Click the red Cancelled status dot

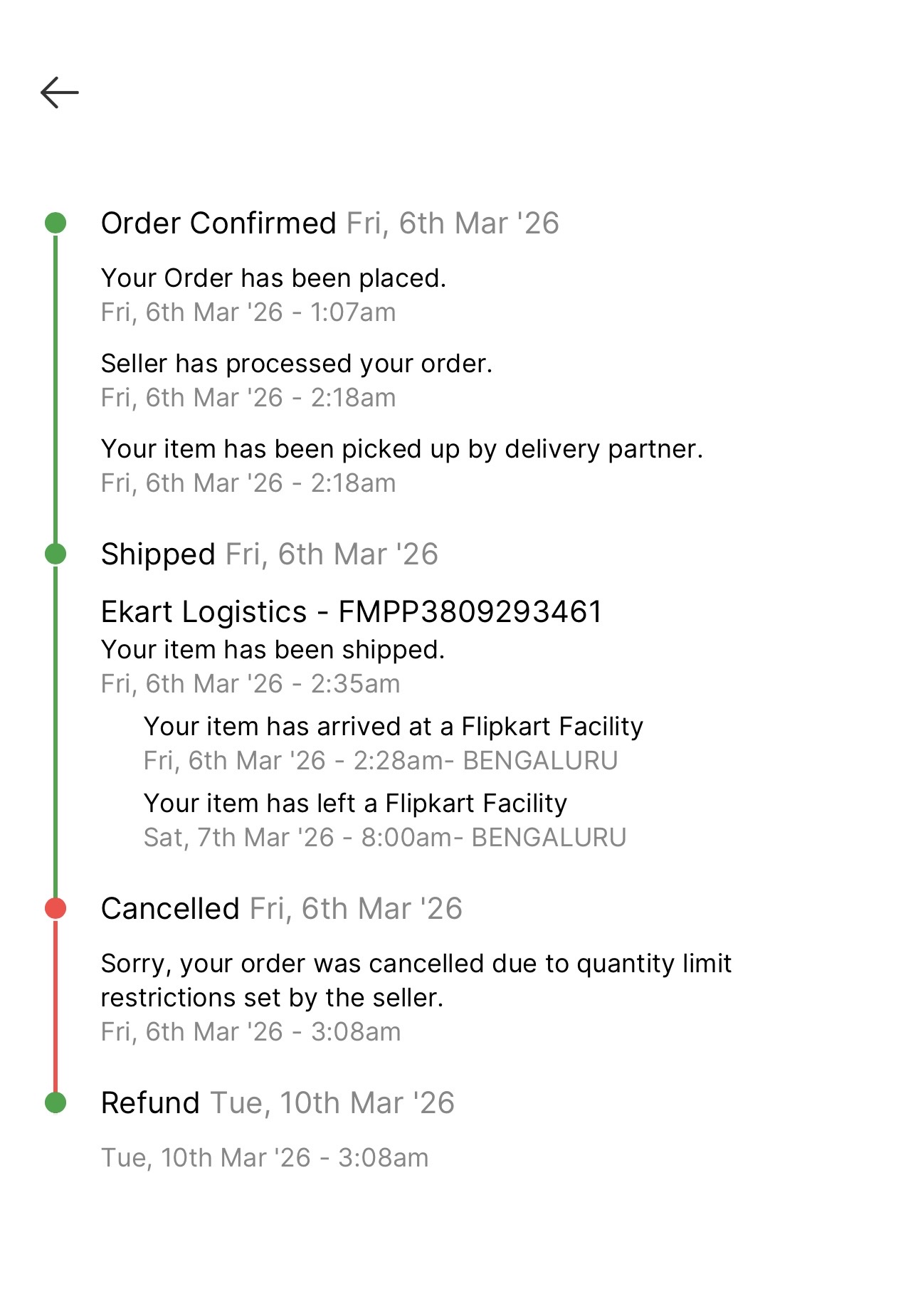tap(56, 908)
